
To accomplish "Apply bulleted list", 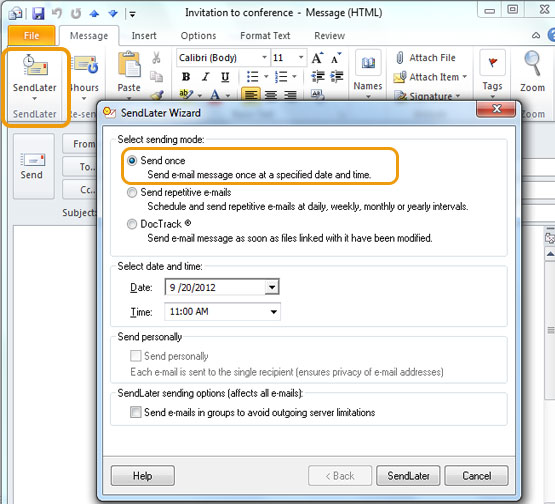I will coord(252,76).
